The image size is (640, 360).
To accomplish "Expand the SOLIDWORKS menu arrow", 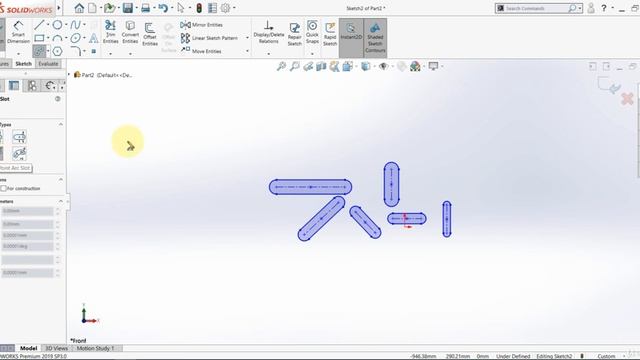I will coord(59,8).
